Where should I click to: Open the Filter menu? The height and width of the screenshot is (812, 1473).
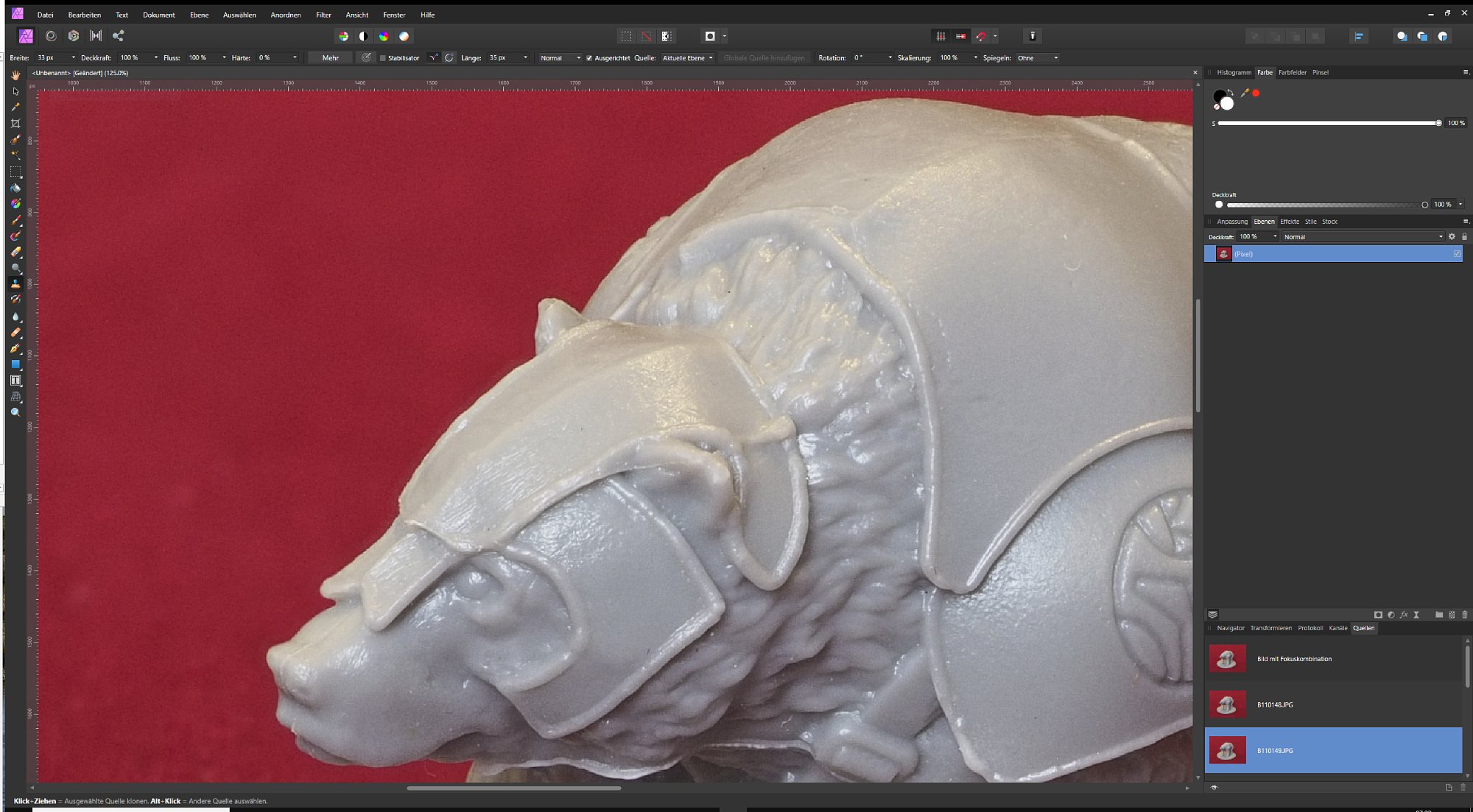click(323, 15)
